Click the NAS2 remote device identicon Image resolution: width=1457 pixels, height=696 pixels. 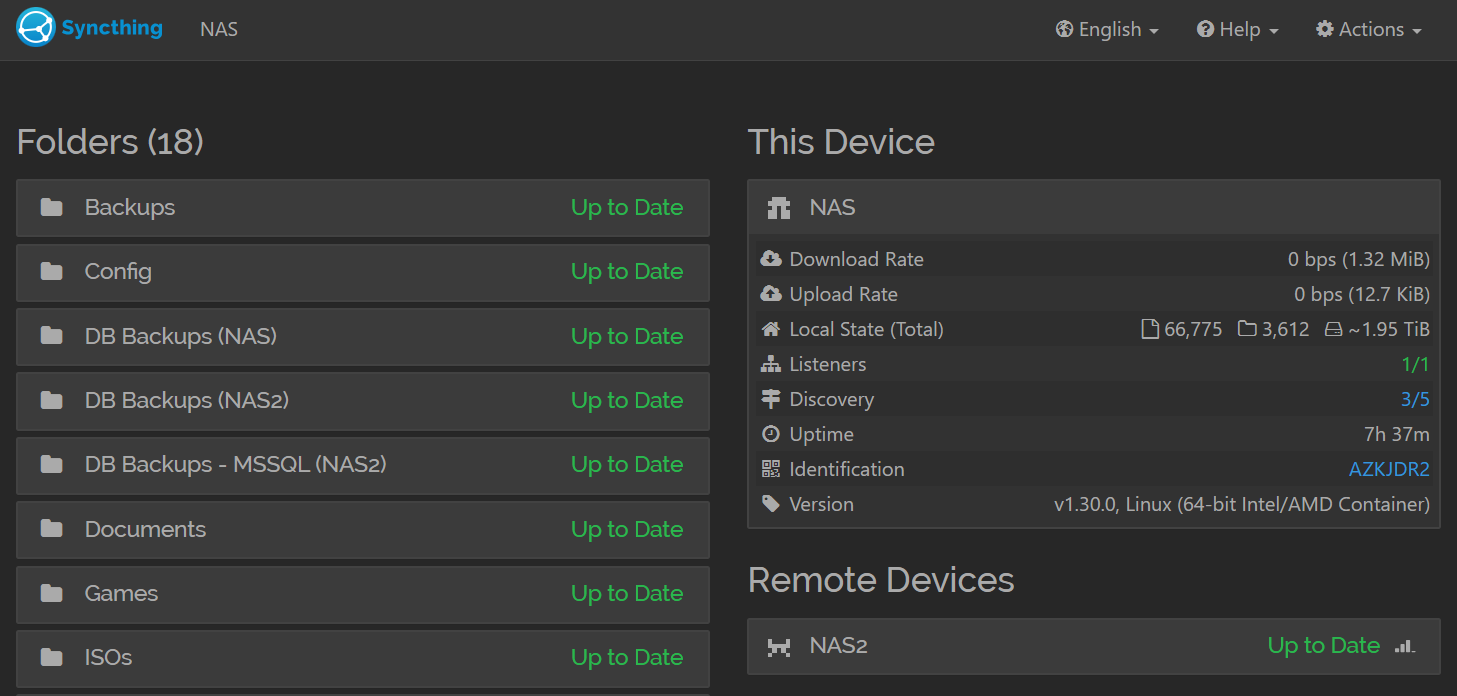(x=778, y=646)
